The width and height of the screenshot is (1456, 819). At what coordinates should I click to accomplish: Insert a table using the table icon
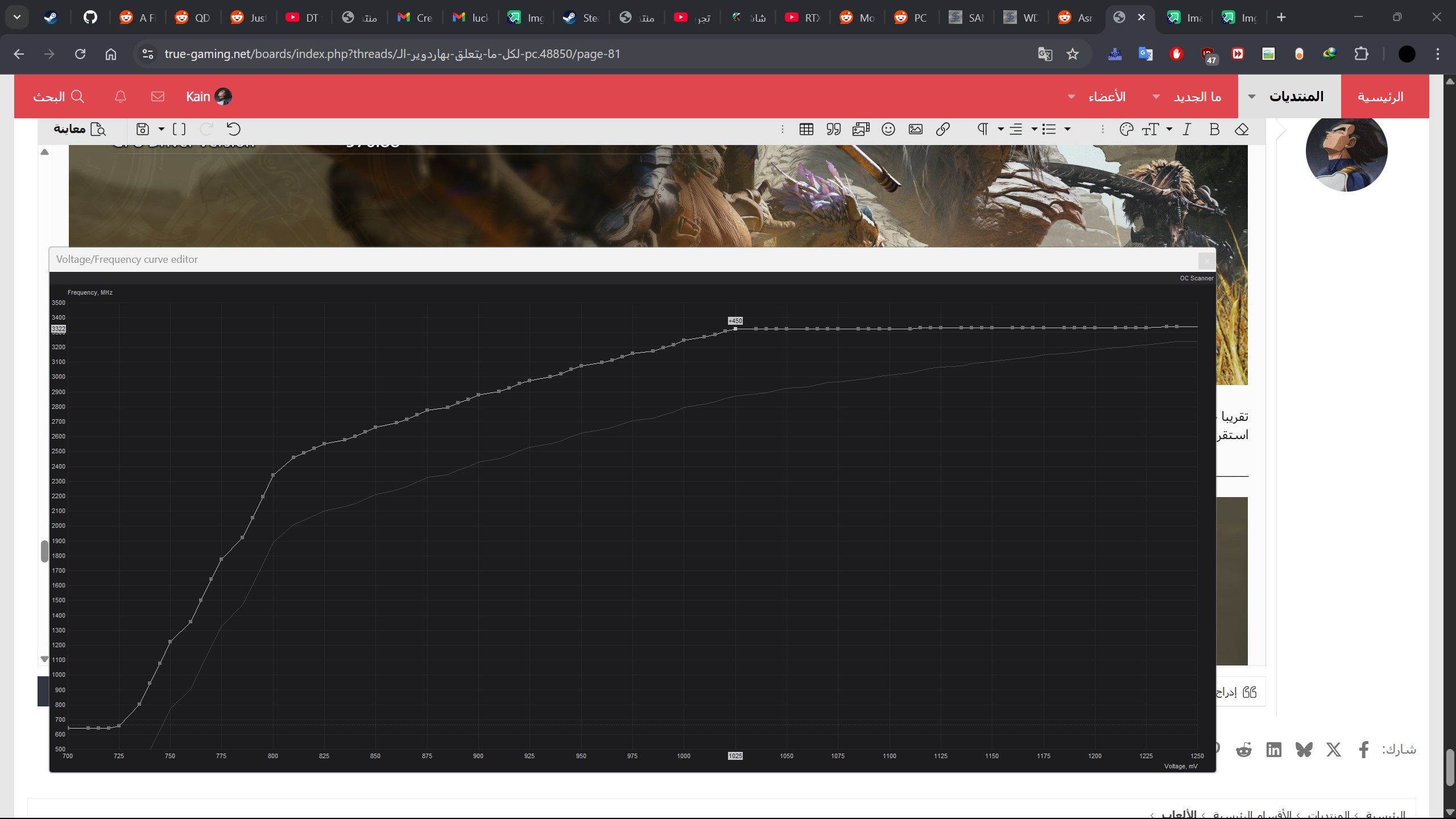806,130
